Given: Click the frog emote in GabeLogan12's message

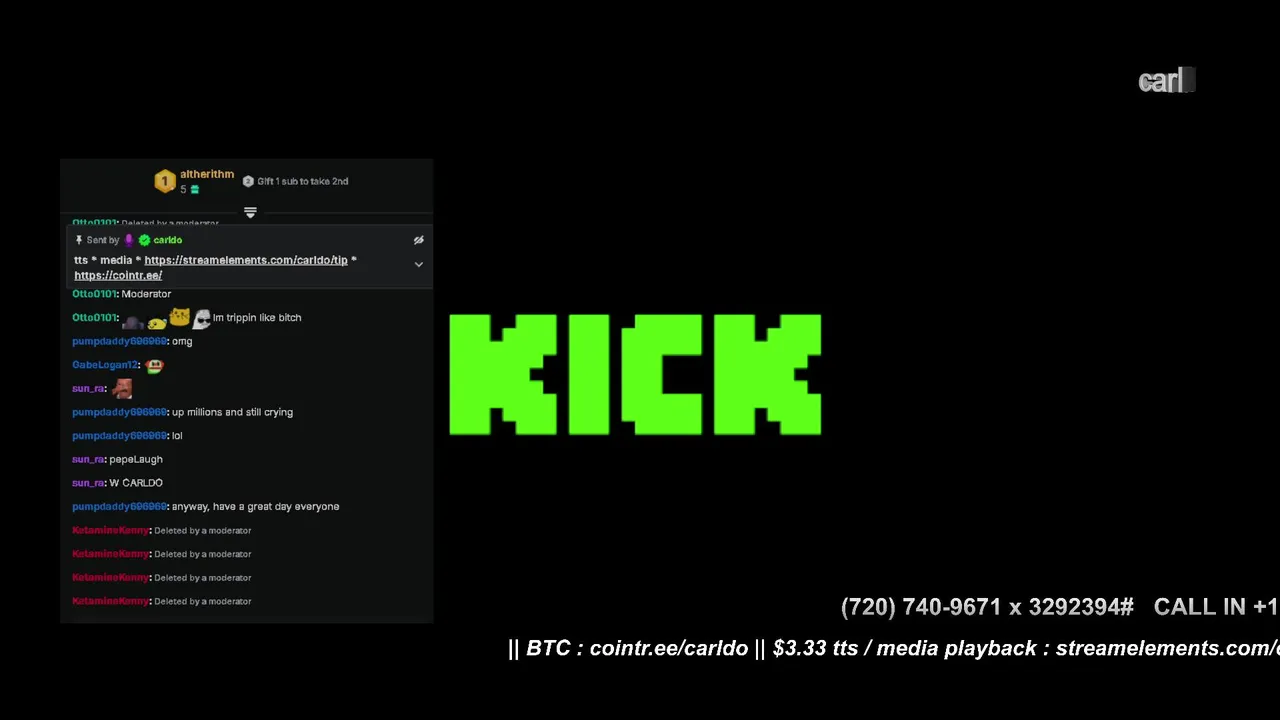Looking at the screenshot, I should (154, 365).
